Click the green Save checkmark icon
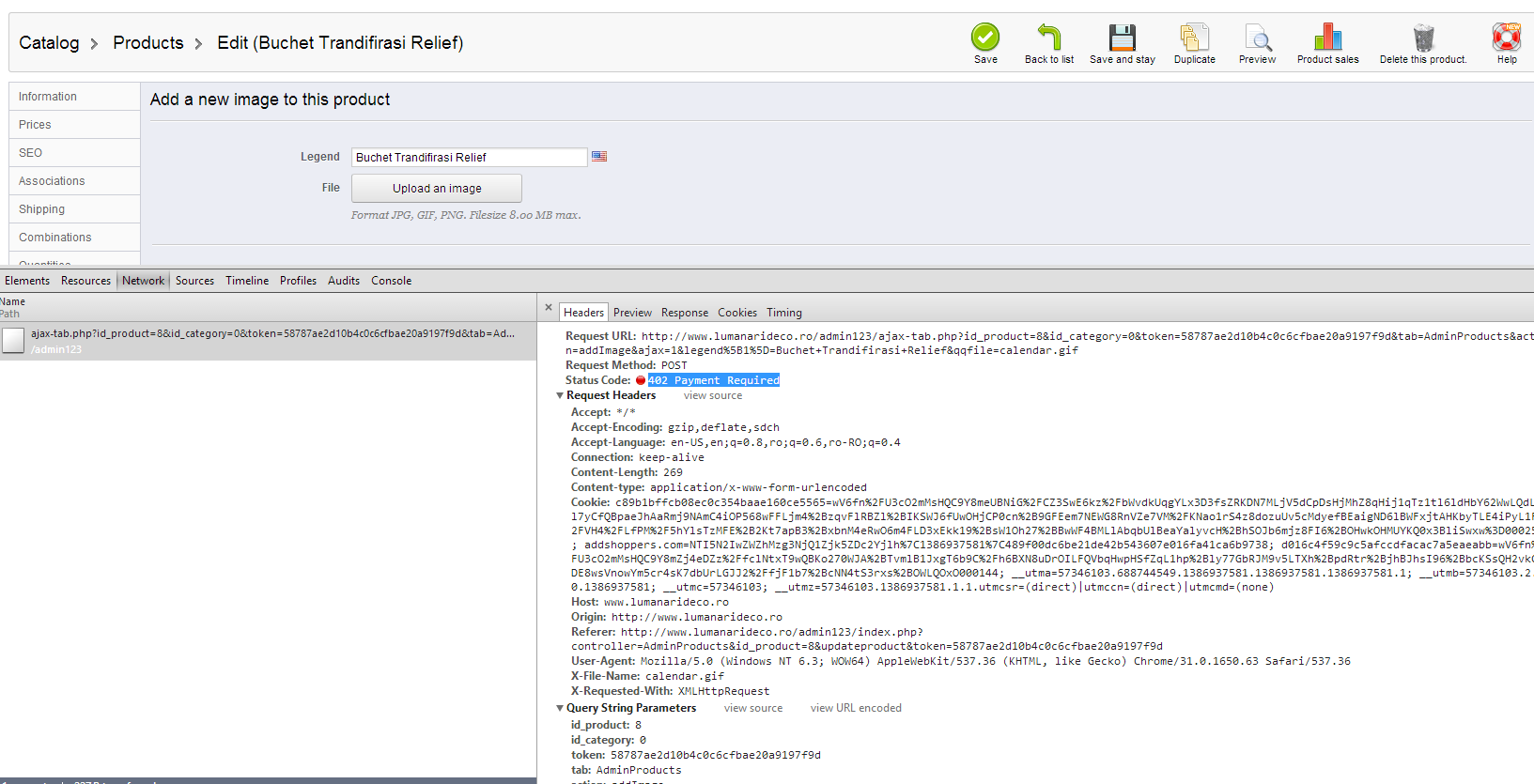 pos(985,38)
